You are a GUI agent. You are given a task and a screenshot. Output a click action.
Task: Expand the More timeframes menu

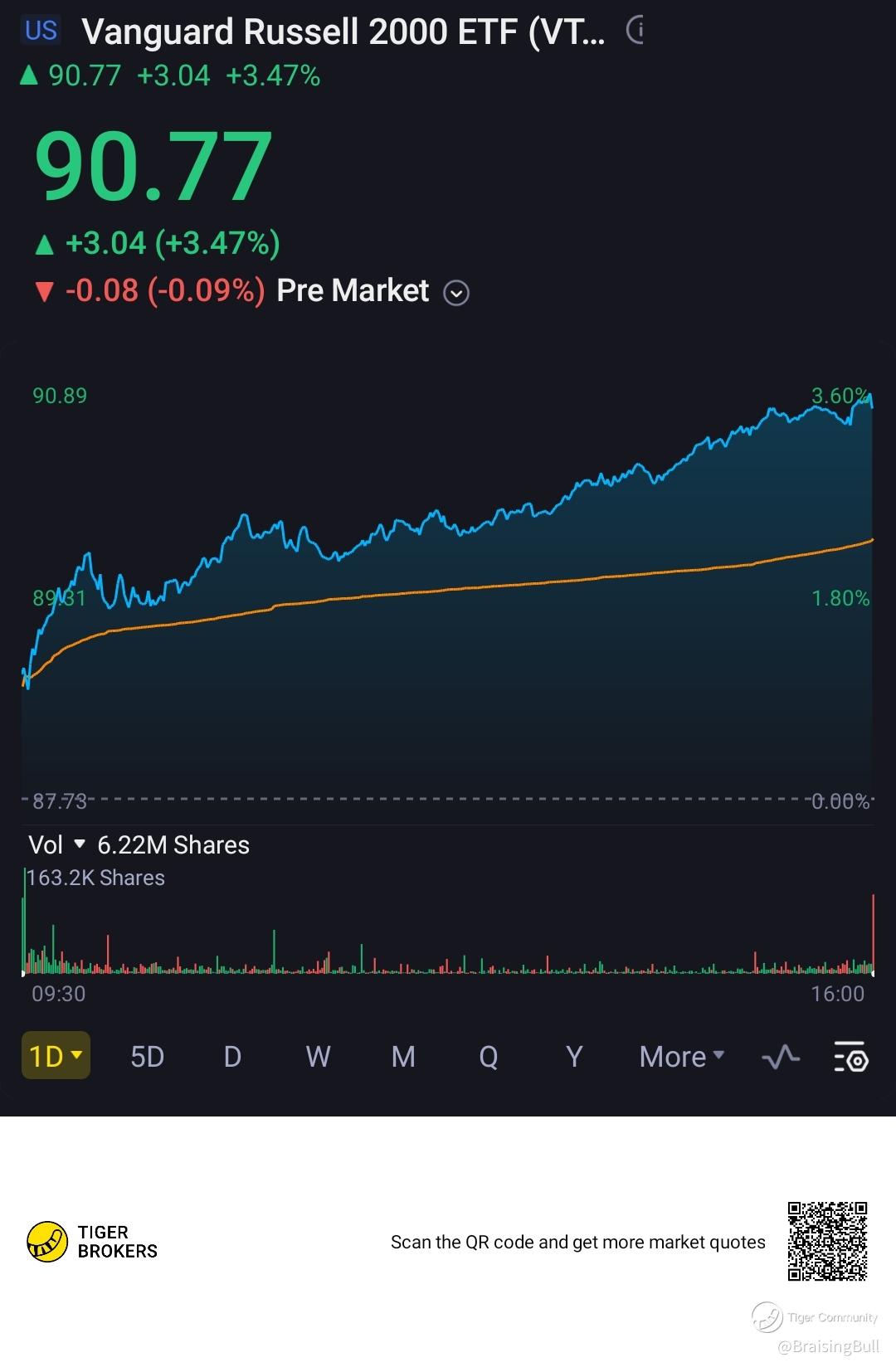point(681,1057)
